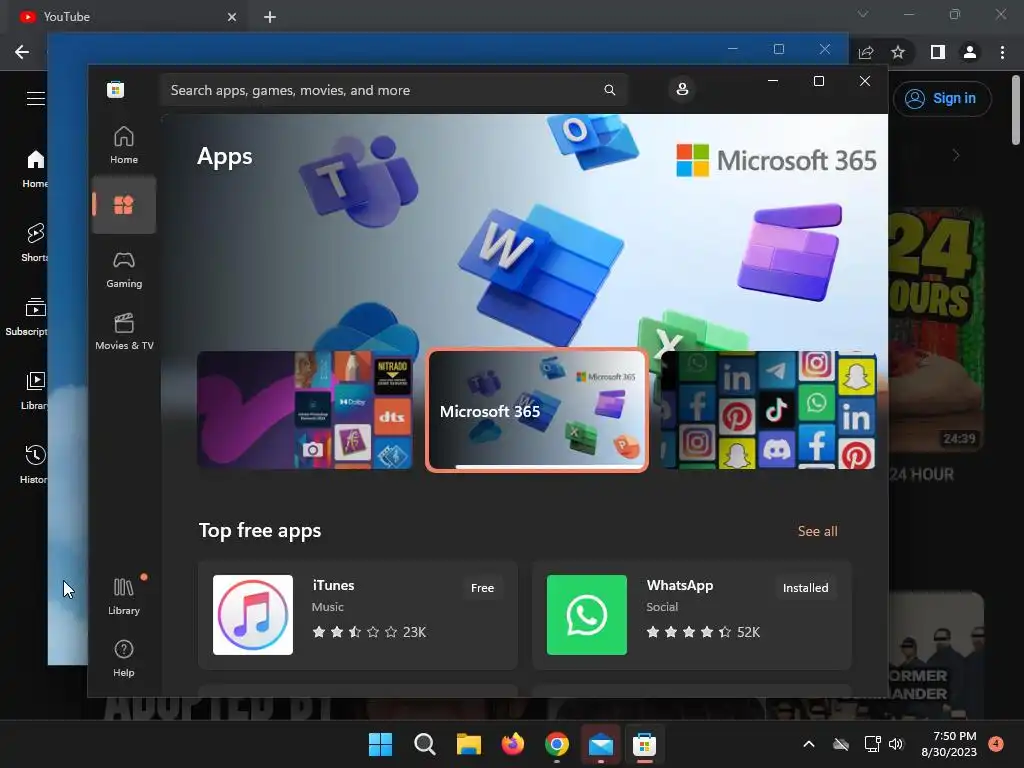
Task: Open Home in Microsoft Store sidebar
Action: [x=123, y=145]
